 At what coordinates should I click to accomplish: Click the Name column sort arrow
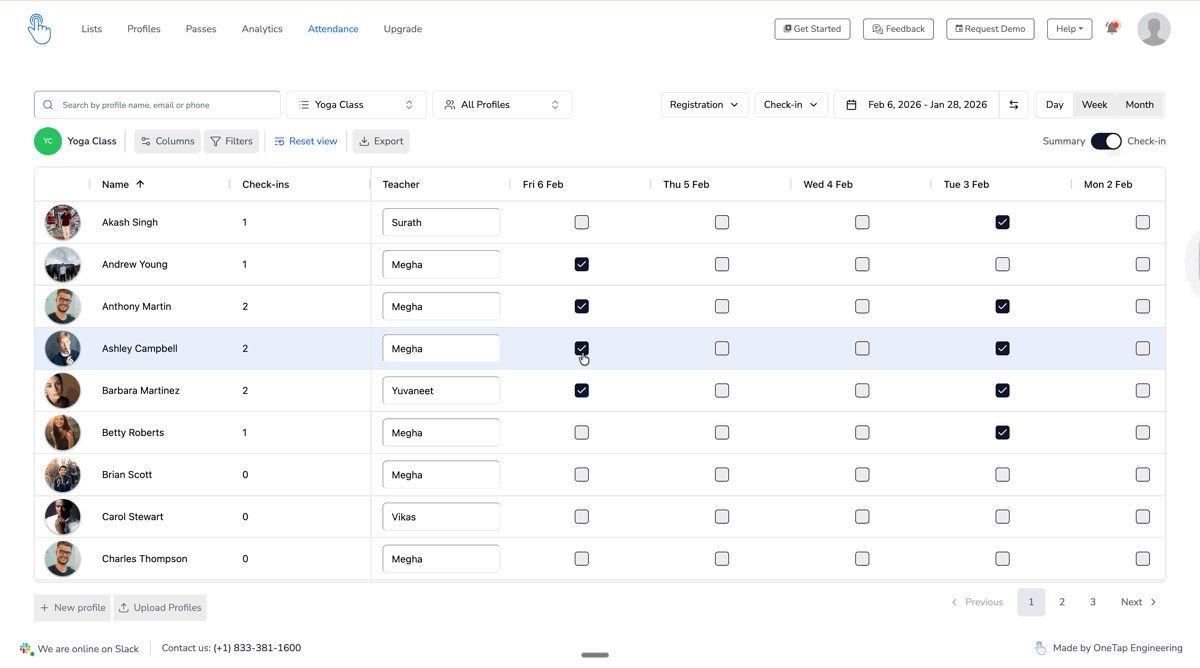tap(140, 184)
